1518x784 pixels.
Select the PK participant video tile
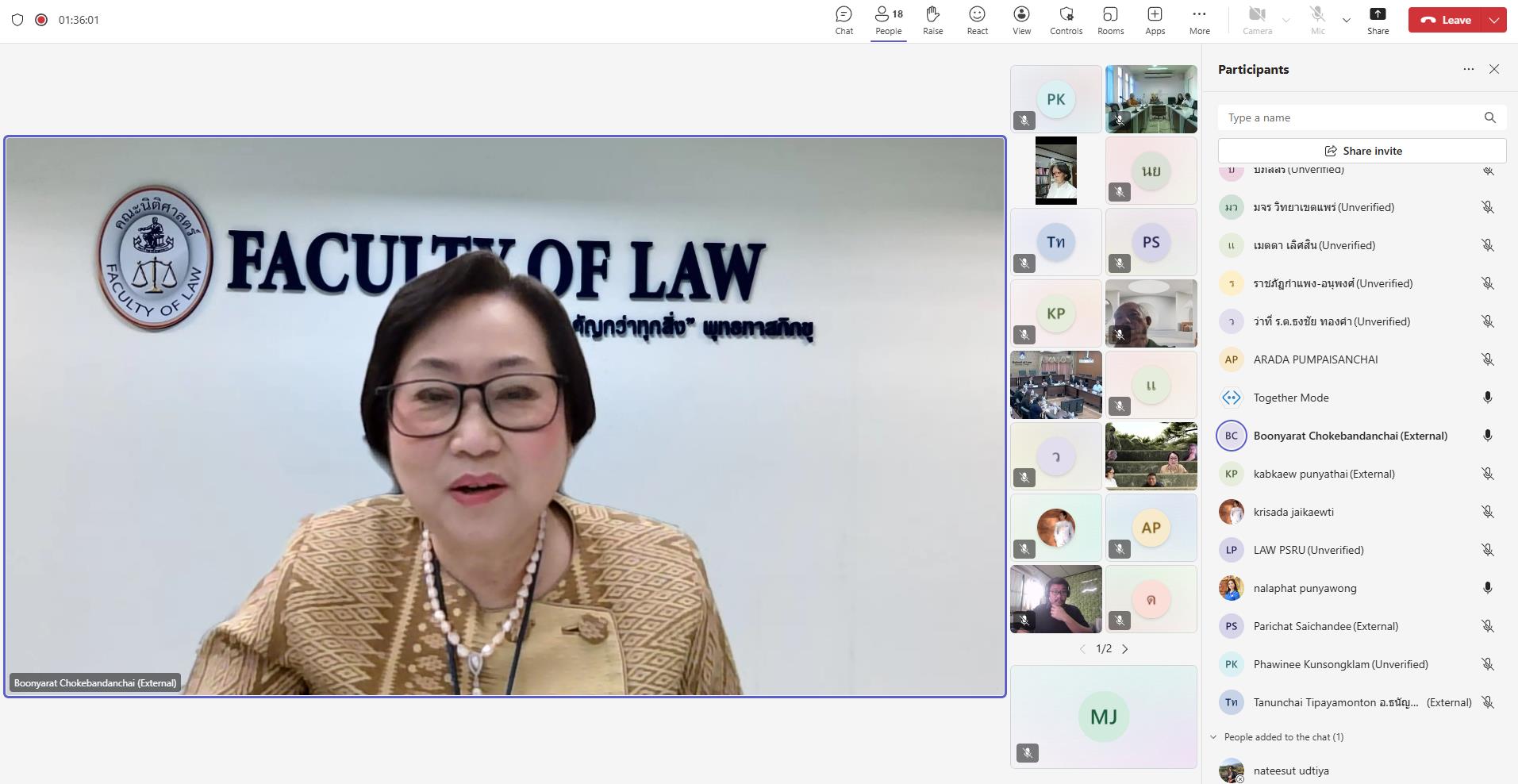(1055, 99)
